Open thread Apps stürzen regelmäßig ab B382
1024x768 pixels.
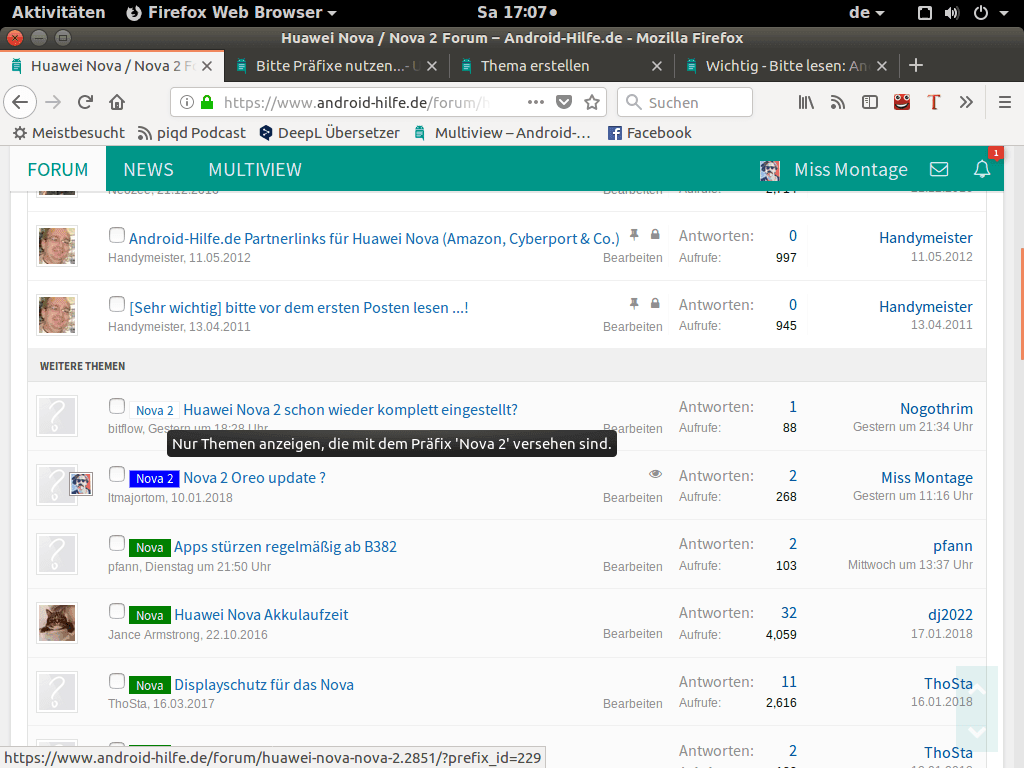(285, 547)
